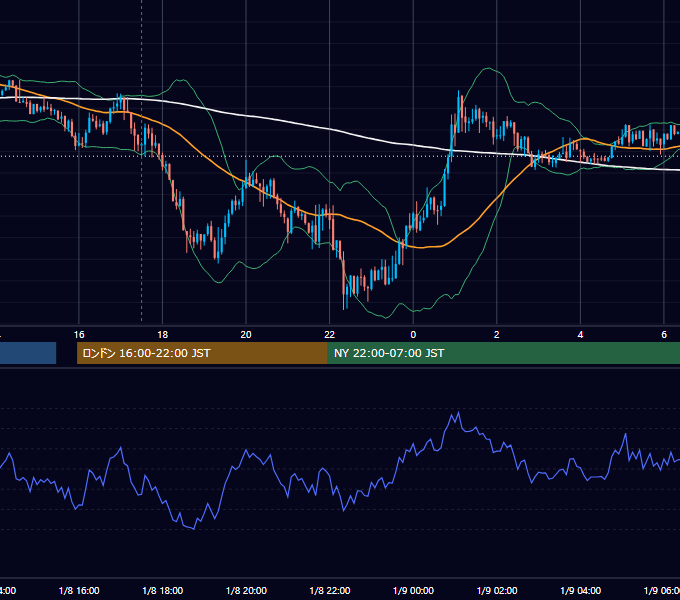
Task: Click the "1/9 00:00" date label on bottom axis
Action: pyautogui.click(x=413, y=590)
